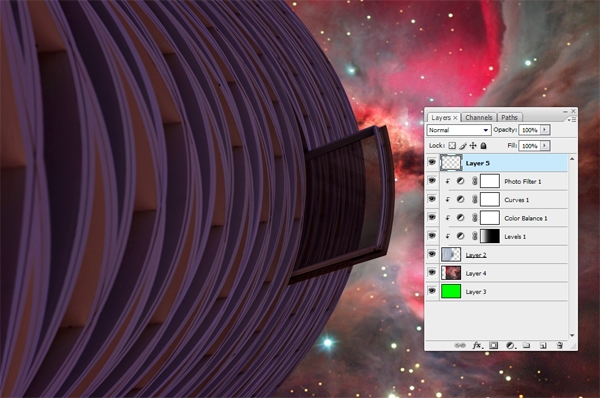Toggle visibility of Photo Filter 1 layer
This screenshot has width=600, height=398.
pos(432,181)
